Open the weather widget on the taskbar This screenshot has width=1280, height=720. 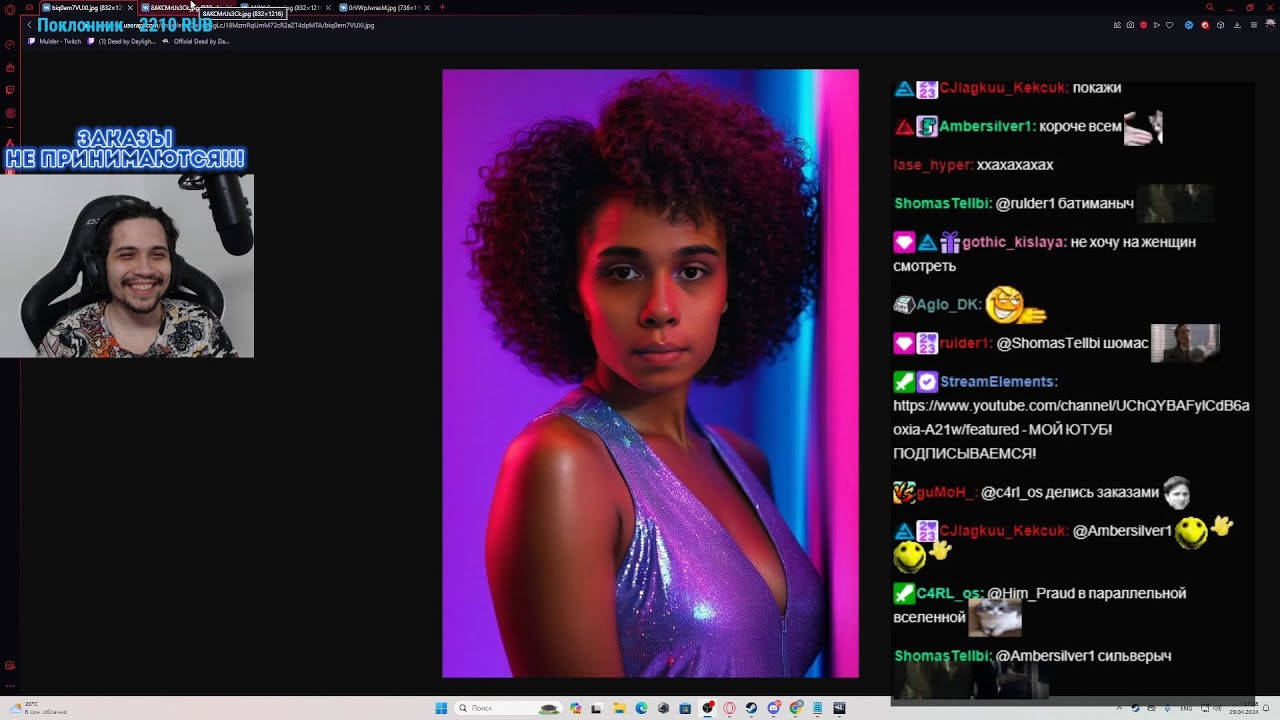[38, 708]
